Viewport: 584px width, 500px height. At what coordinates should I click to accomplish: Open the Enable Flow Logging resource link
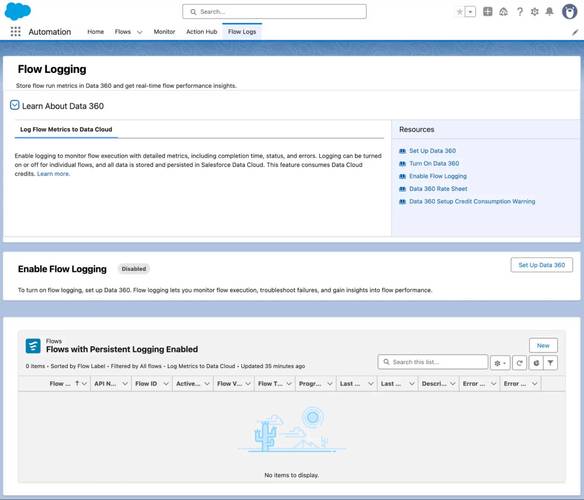[438, 176]
